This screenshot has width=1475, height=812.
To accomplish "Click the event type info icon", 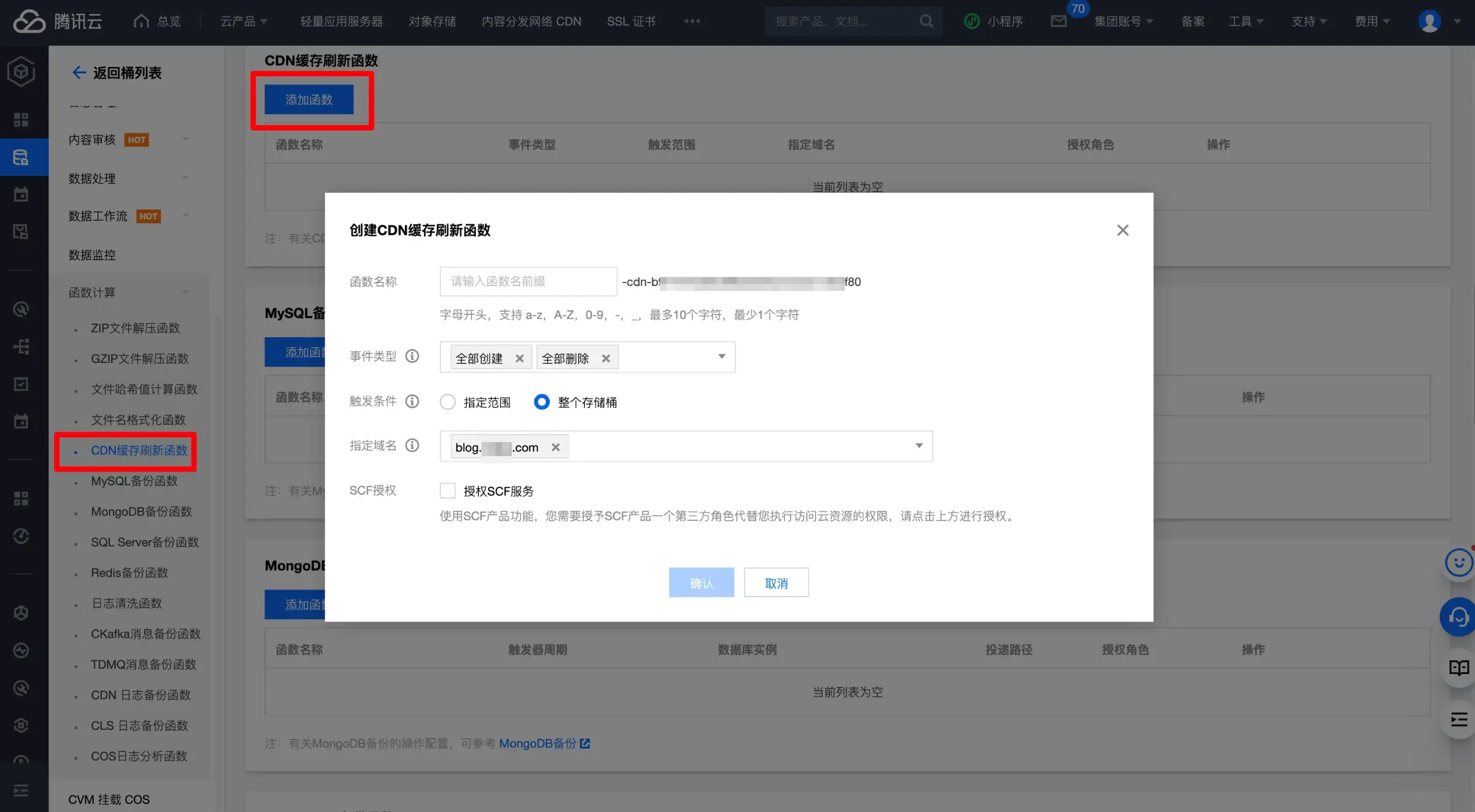I will pyautogui.click(x=412, y=356).
